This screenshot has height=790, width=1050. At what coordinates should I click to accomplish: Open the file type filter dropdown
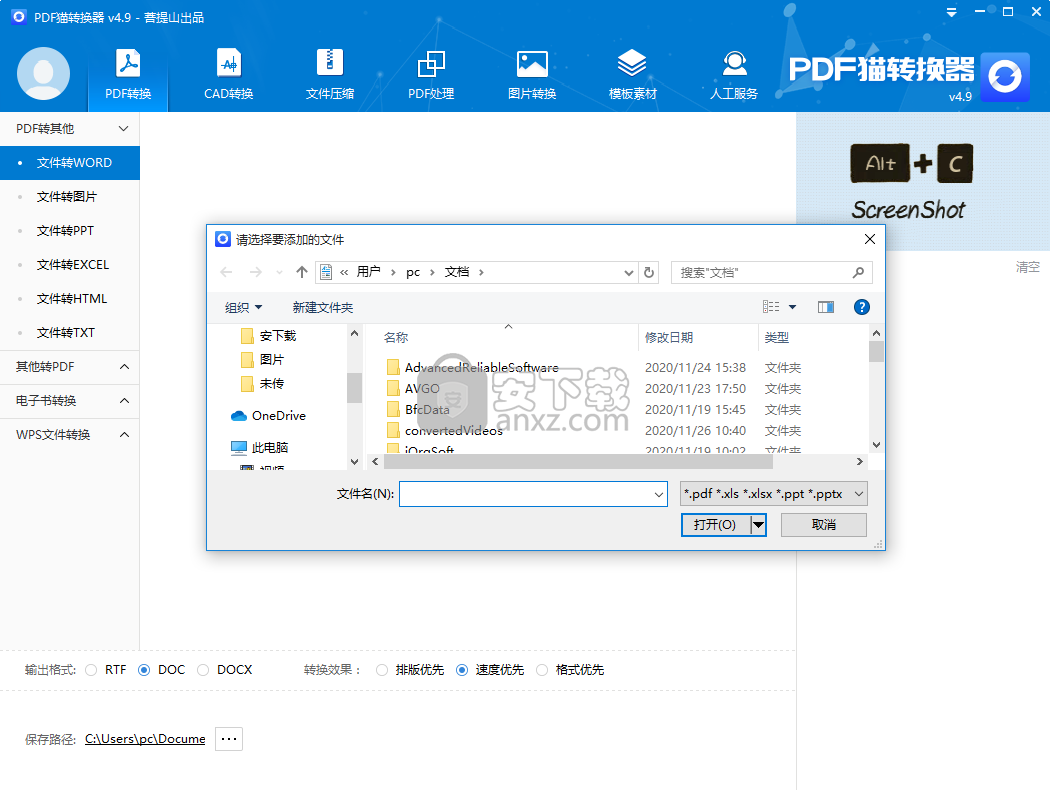pyautogui.click(x=773, y=494)
